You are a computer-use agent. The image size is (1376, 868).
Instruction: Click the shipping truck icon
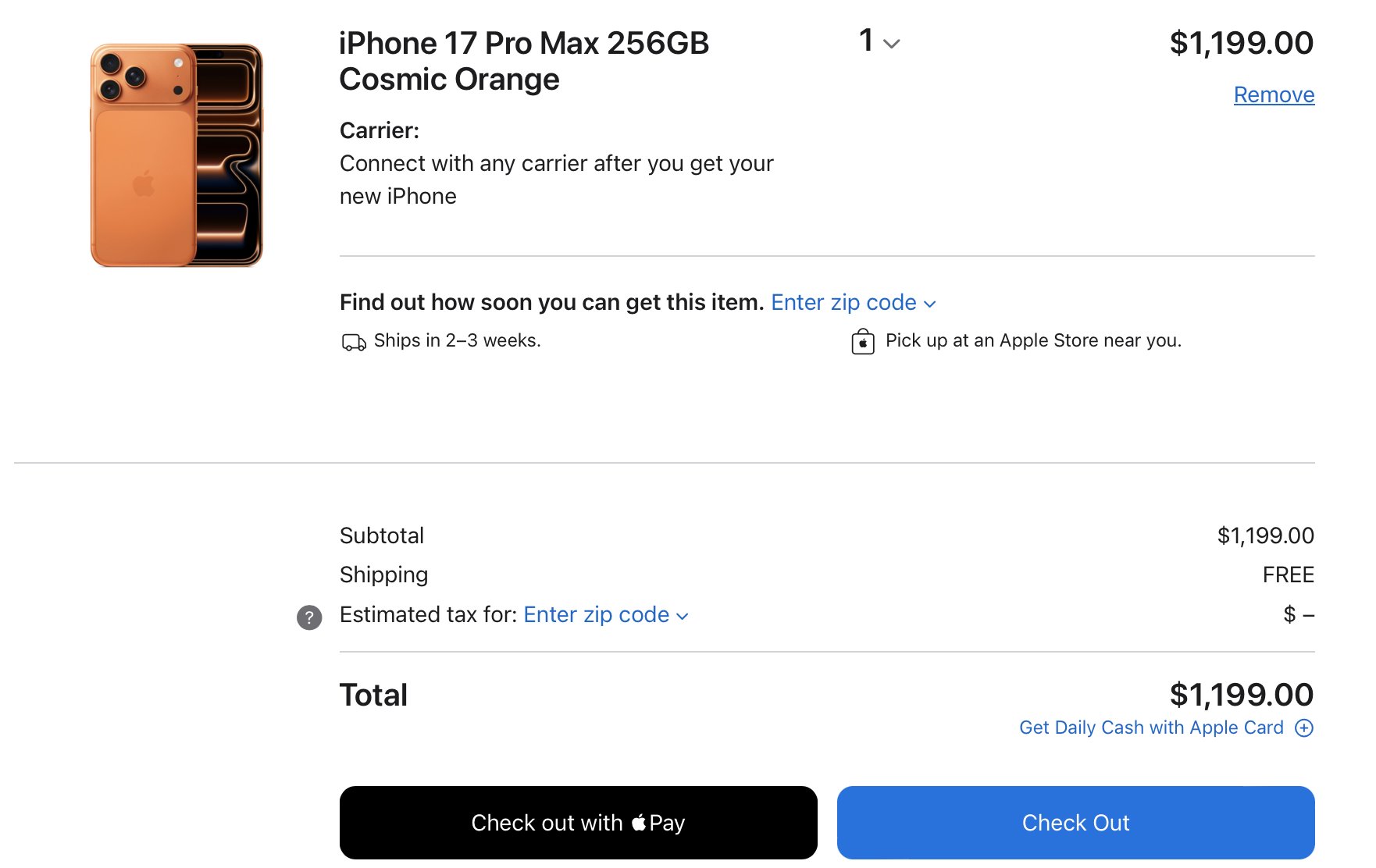point(354,342)
